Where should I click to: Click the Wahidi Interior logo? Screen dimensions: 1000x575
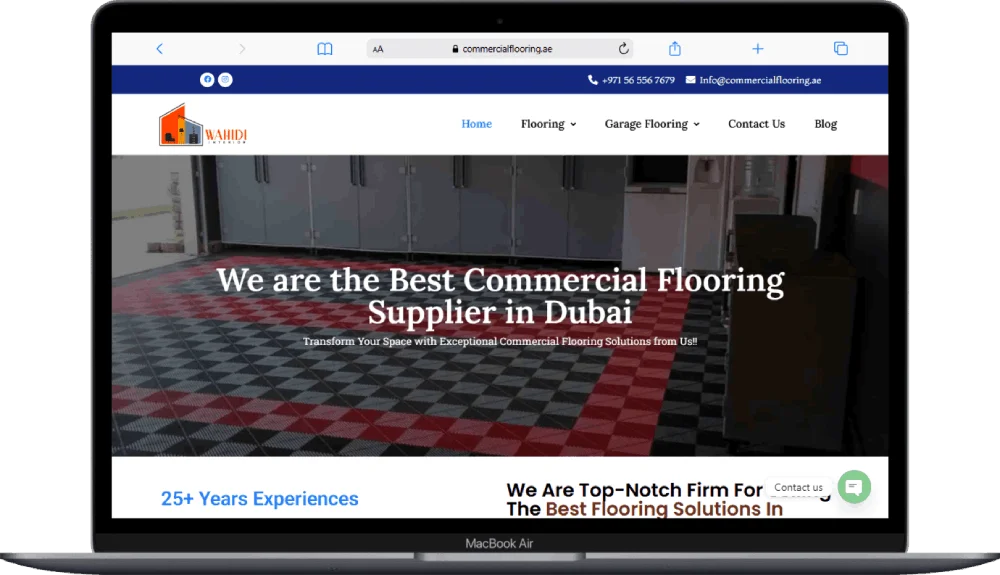203,125
